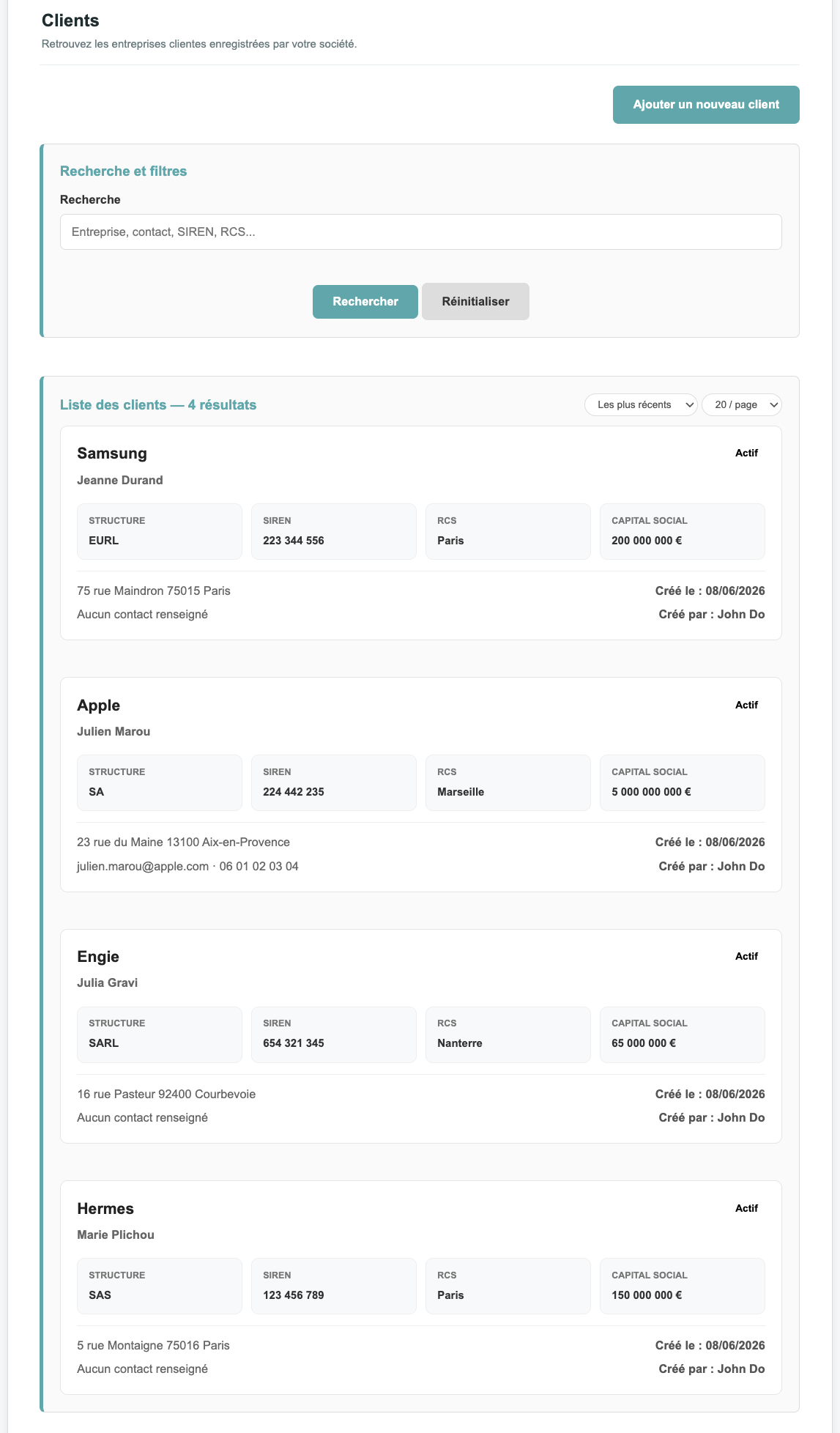Click SIREN value 224 442 235

pos(294,792)
